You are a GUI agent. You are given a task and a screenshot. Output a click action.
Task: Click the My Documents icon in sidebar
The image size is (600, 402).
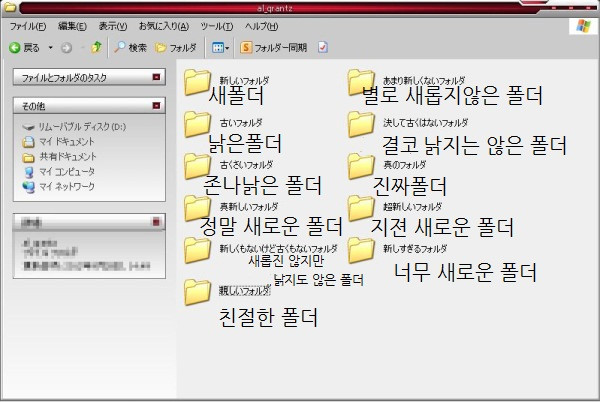click(x=29, y=142)
